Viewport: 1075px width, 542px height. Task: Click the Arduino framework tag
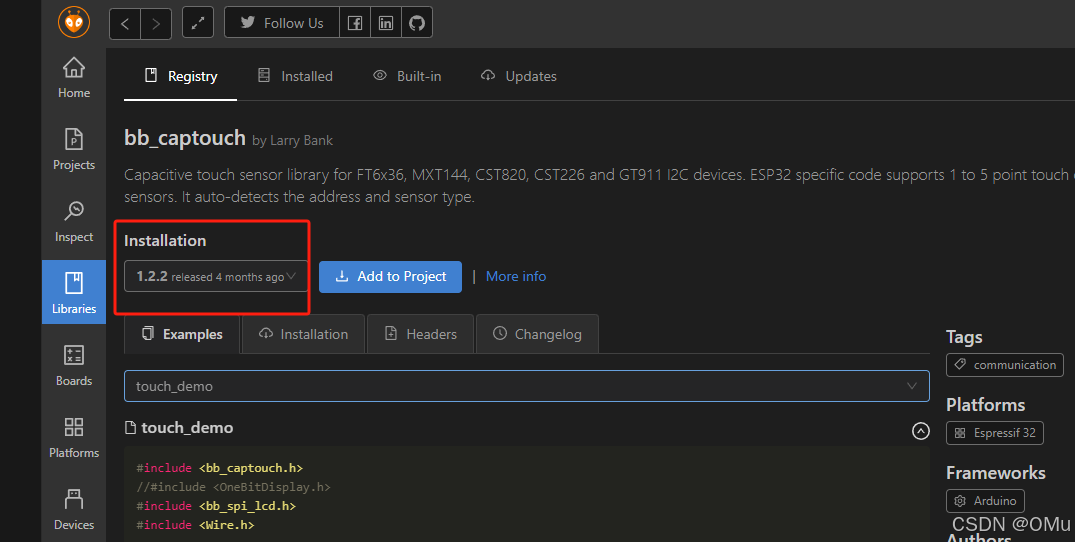(985, 501)
